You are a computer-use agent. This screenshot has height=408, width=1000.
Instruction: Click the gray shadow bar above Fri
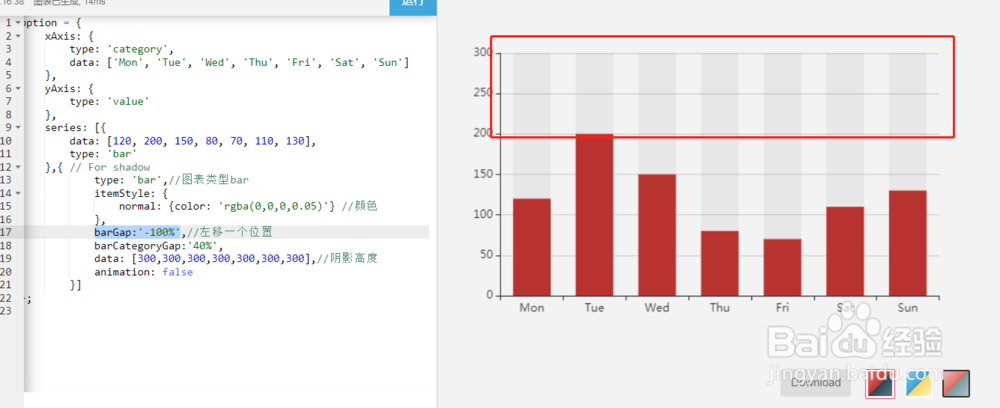pos(782,146)
